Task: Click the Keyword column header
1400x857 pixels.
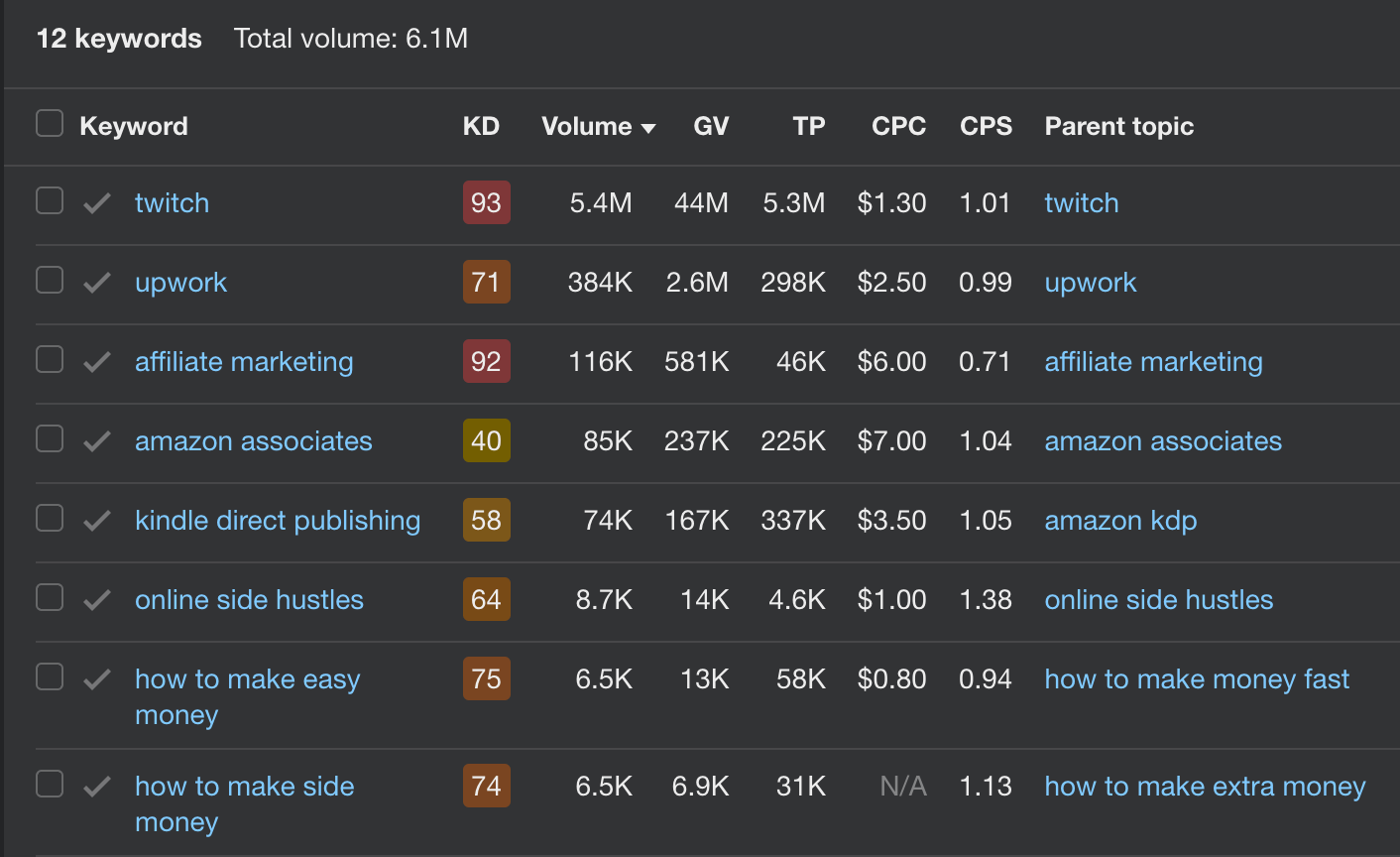Action: [134, 126]
